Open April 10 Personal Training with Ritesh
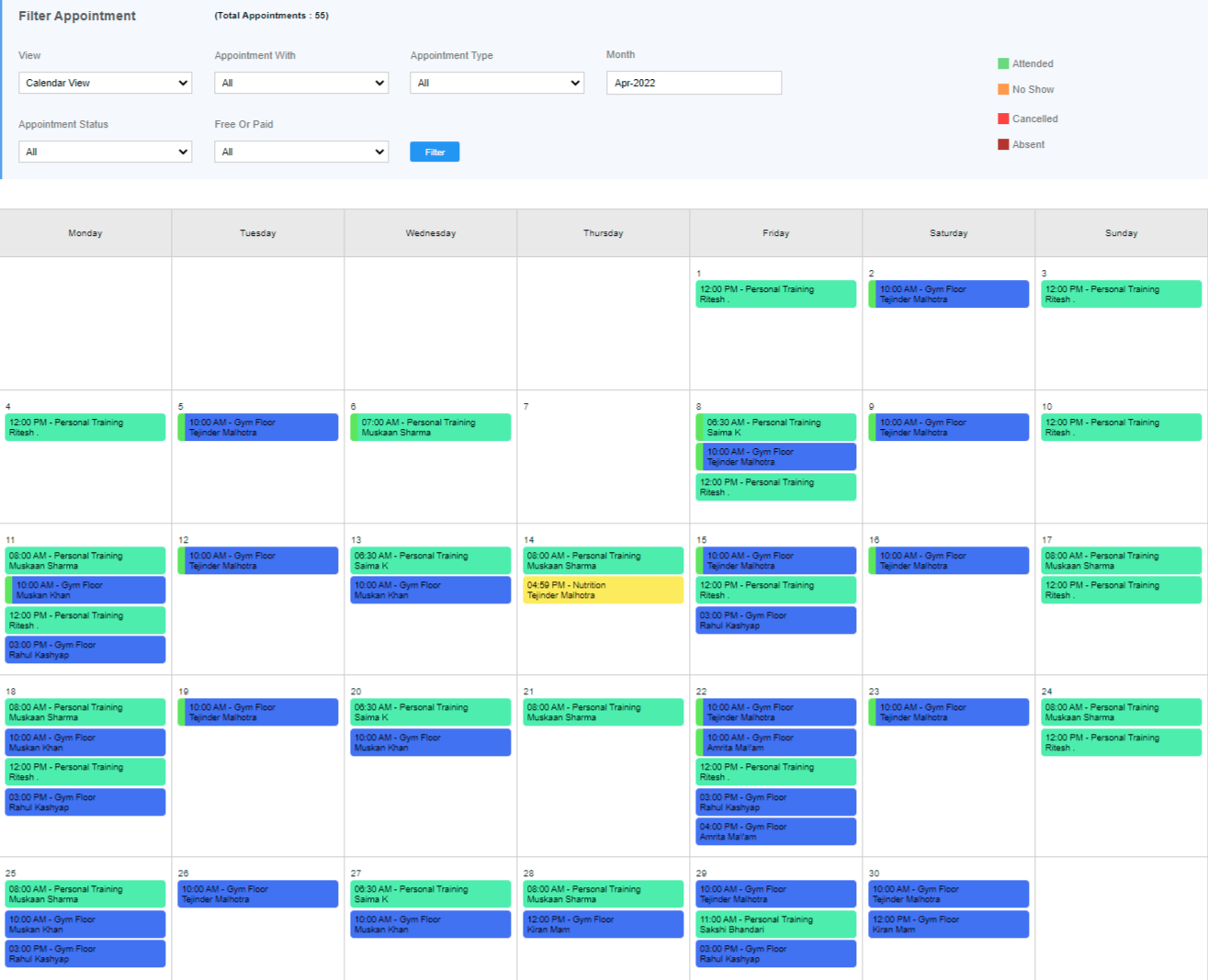 click(1122, 427)
